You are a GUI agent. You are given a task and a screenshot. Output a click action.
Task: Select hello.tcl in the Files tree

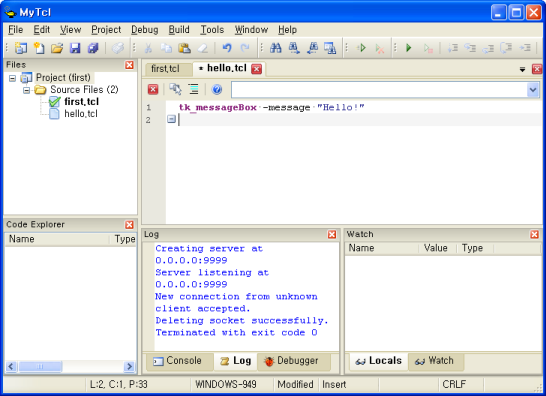tap(81, 114)
